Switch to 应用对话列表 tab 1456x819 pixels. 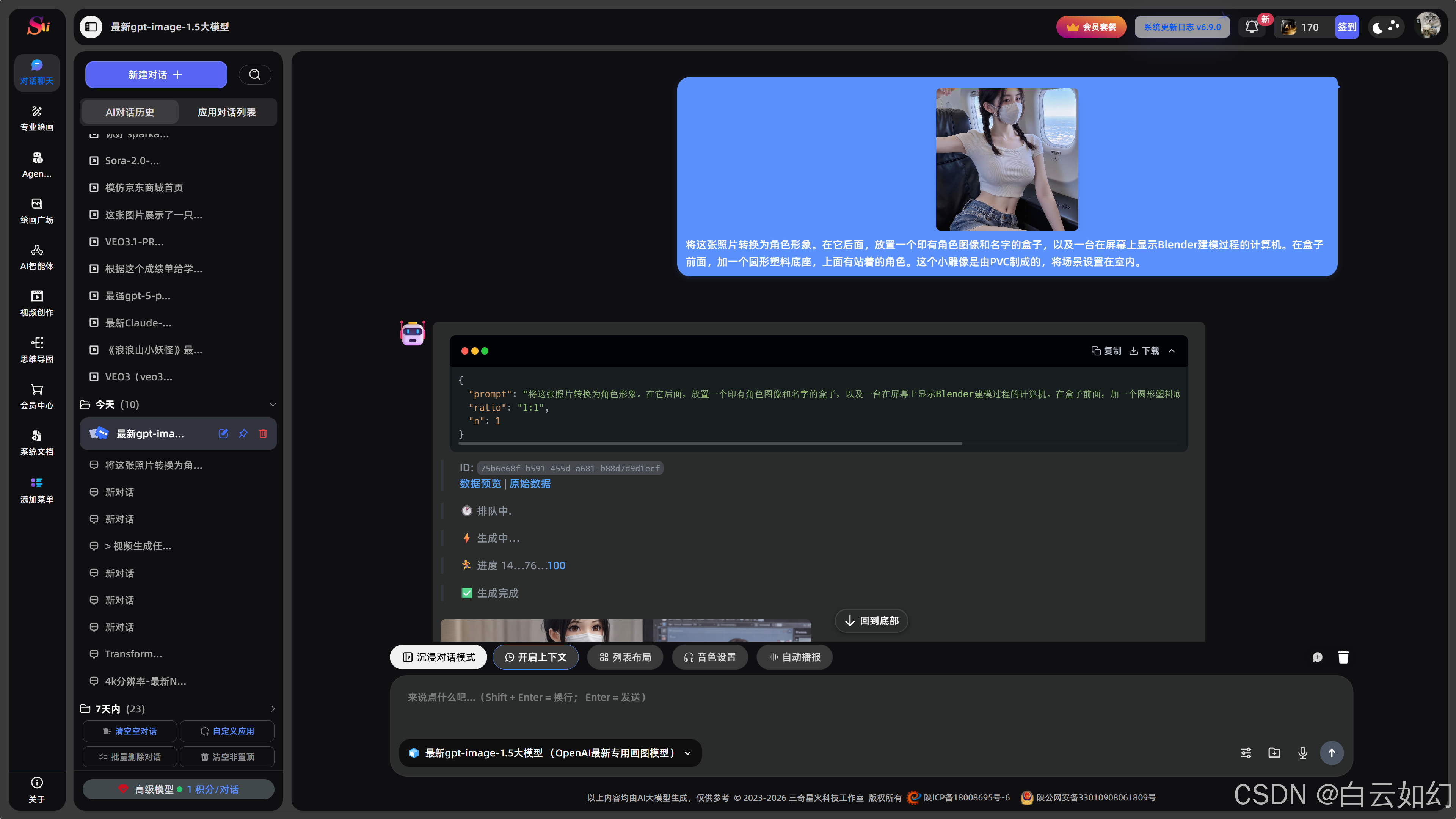click(227, 113)
